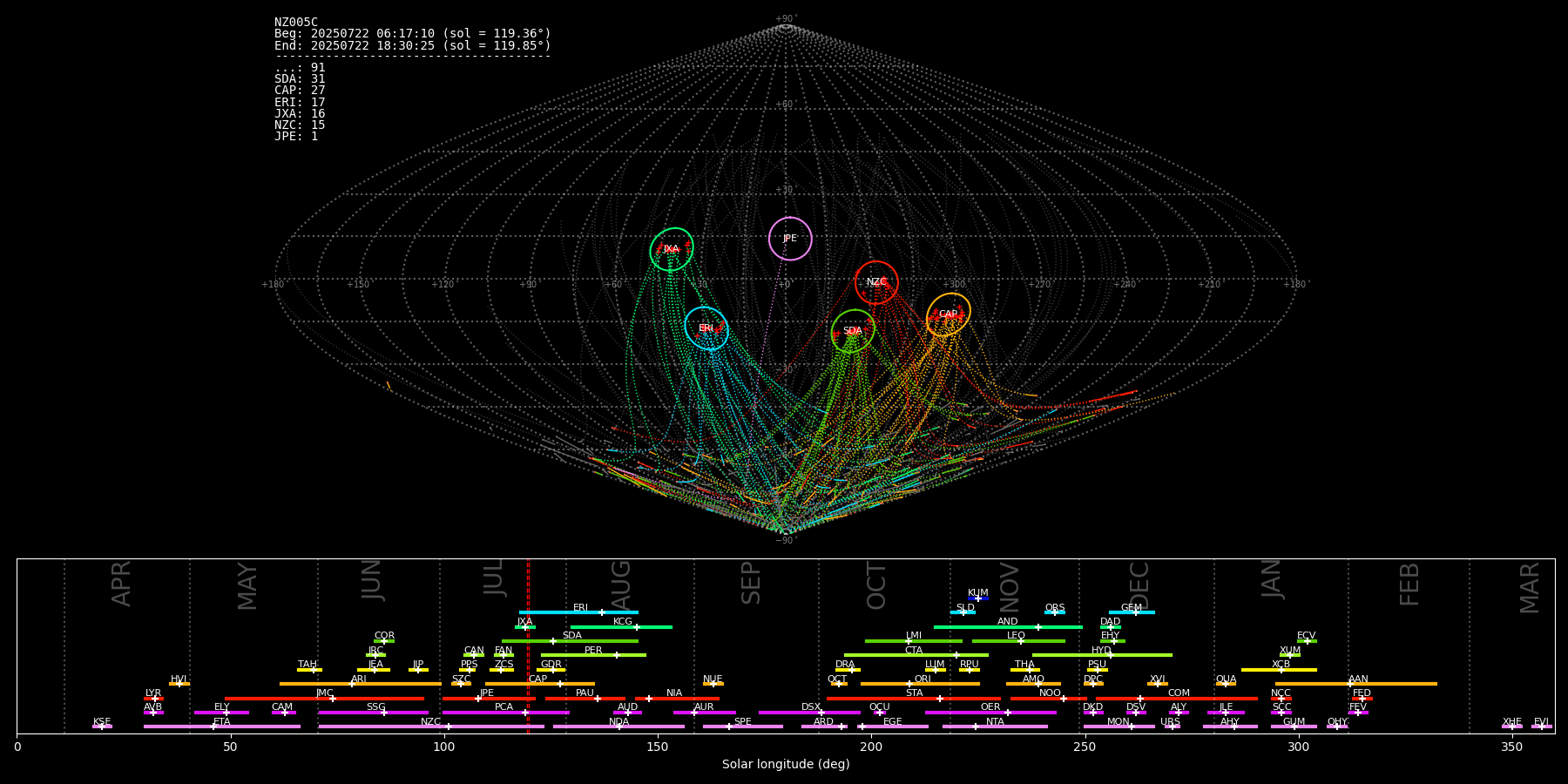Screen dimensions: 1568x784
Task: Click the APR month label
Action: pos(121,583)
